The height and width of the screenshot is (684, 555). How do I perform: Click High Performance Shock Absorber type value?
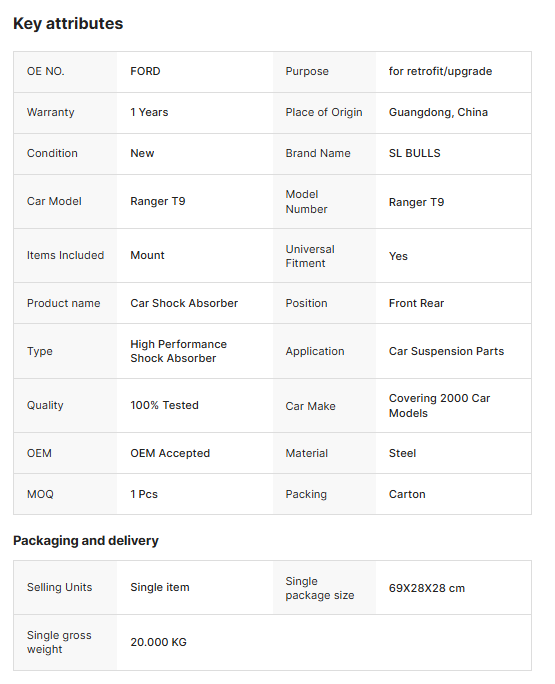(178, 351)
